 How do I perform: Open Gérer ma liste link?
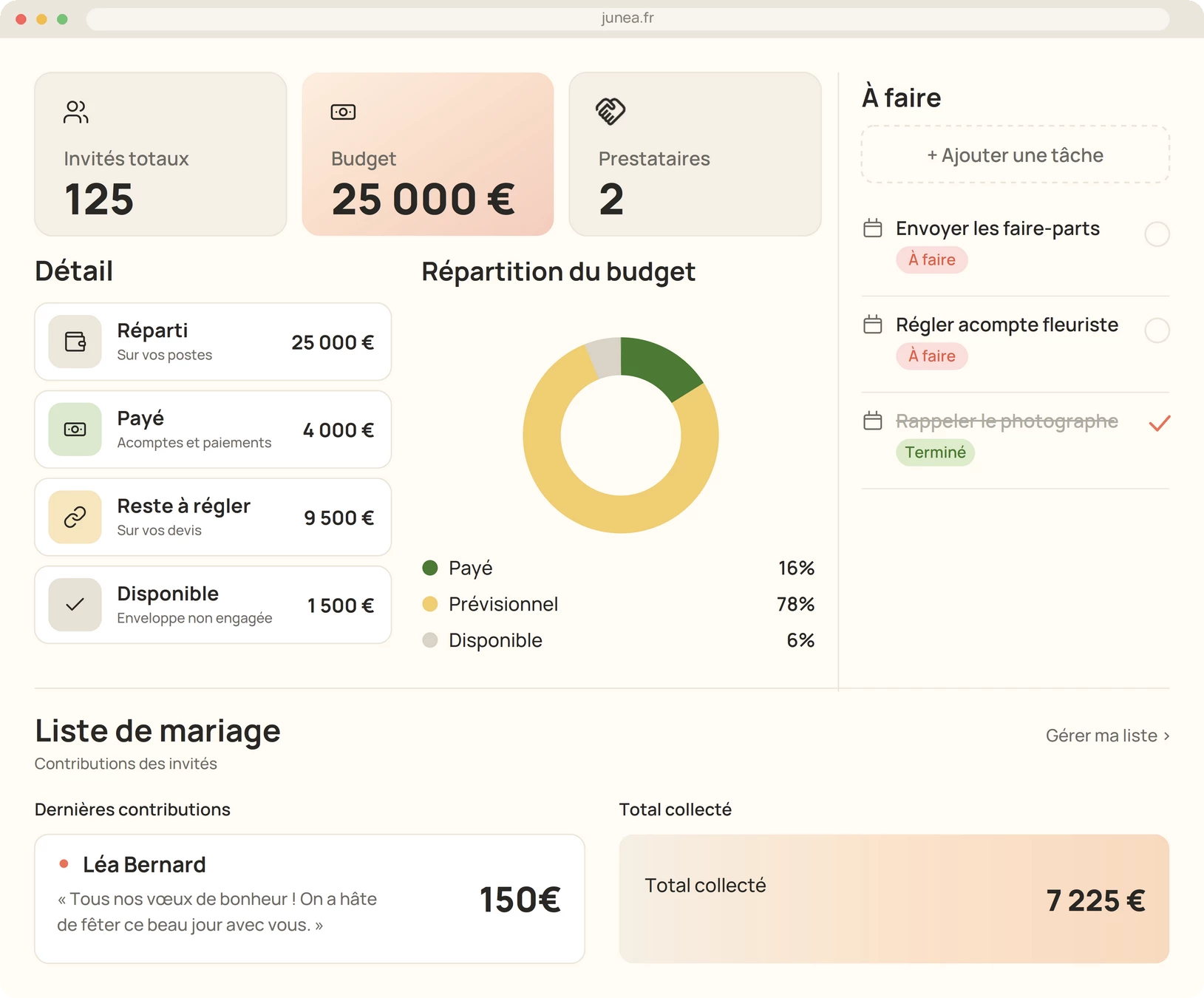(x=1107, y=736)
